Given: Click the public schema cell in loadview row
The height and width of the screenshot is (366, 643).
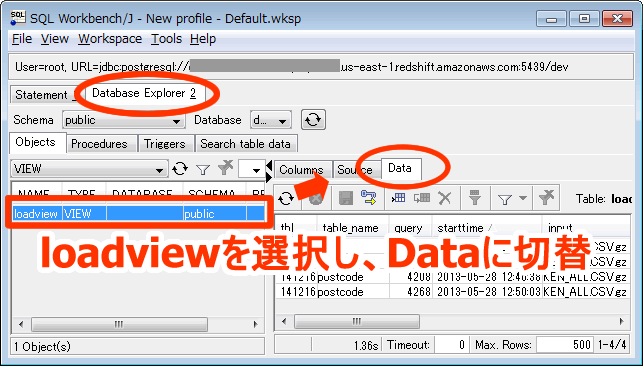Looking at the screenshot, I should 214,214.
